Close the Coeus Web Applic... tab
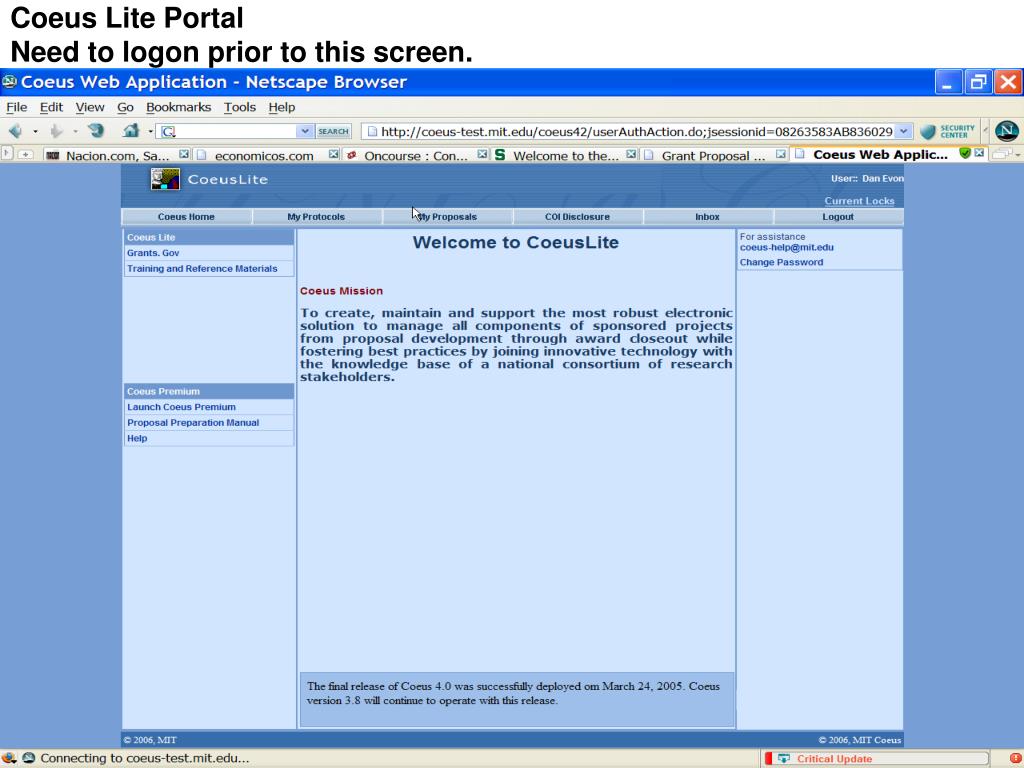The width and height of the screenshot is (1024, 768). click(x=979, y=153)
